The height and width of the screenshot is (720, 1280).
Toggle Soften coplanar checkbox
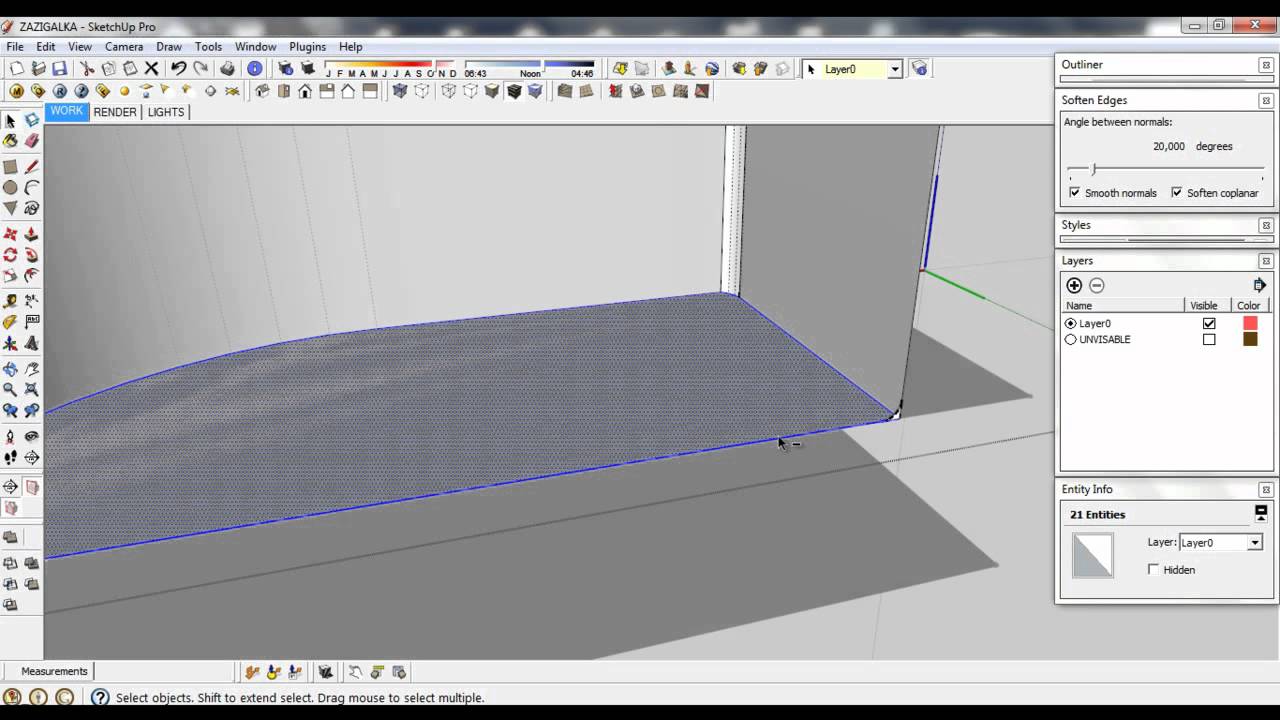1176,193
